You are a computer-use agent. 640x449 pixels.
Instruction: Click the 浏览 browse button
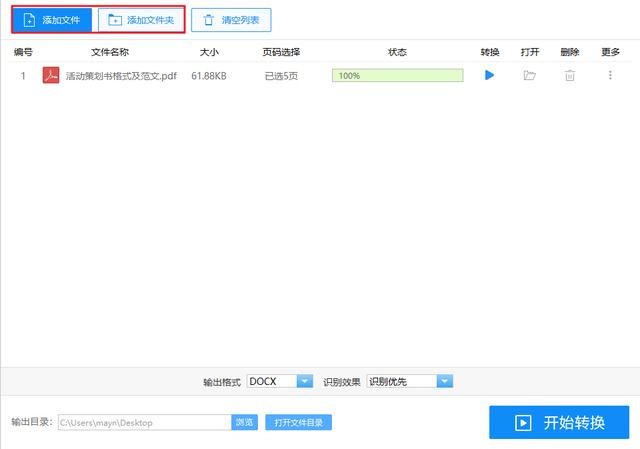[x=244, y=422]
